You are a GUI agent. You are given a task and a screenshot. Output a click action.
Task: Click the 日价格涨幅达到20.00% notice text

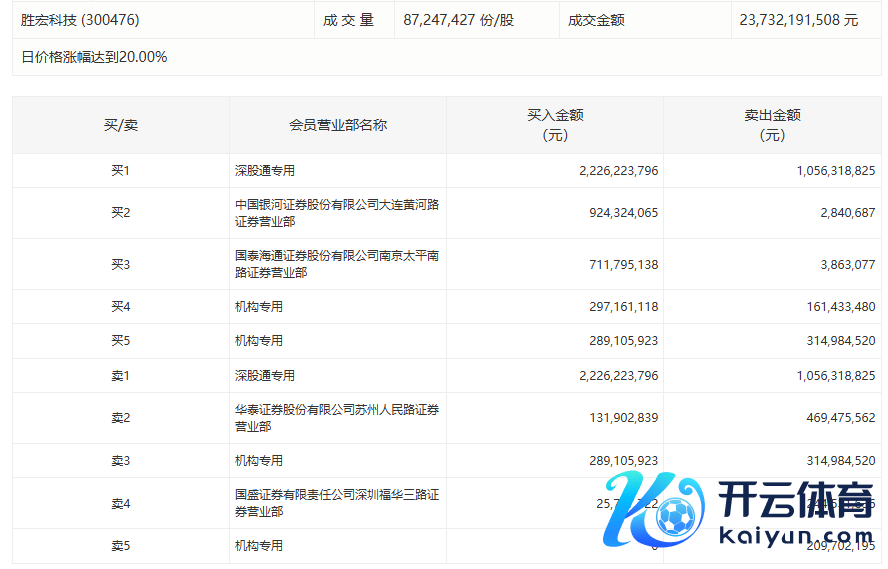coord(94,57)
